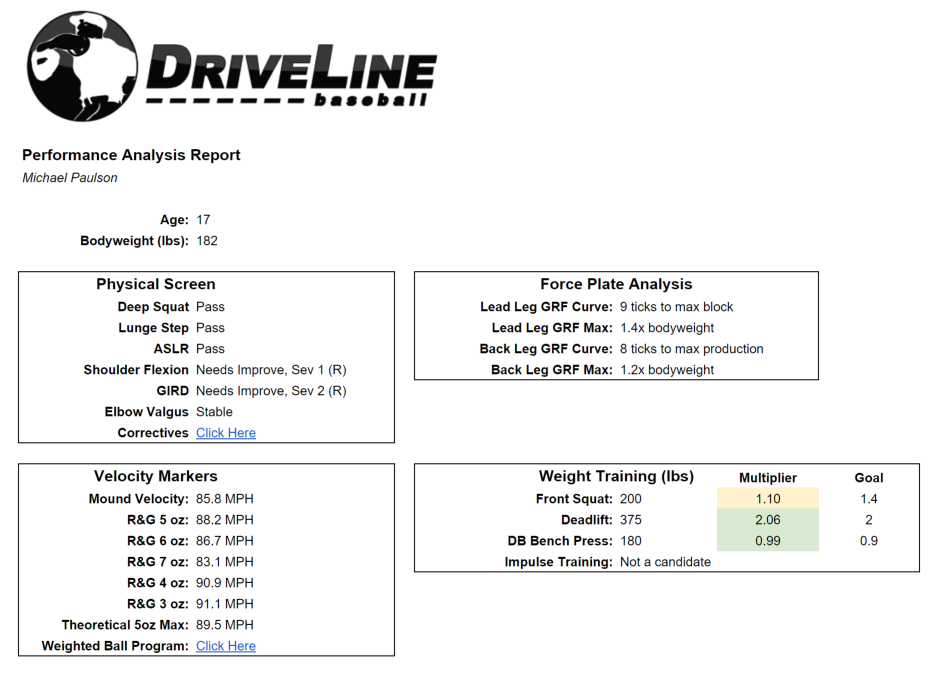
Task: Click 'Needs Improve, Sev 1 (R)' for Shoulder Flexion
Action: [271, 370]
